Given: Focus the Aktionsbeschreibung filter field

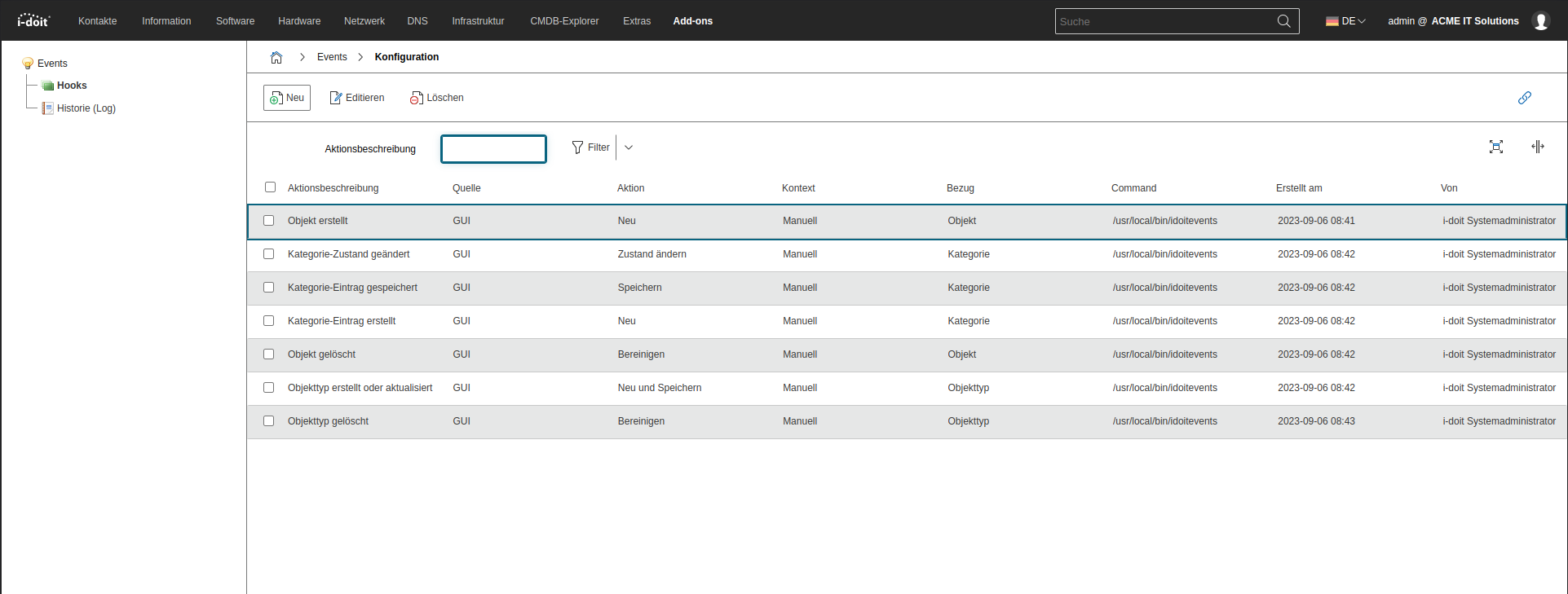Looking at the screenshot, I should click(x=493, y=149).
